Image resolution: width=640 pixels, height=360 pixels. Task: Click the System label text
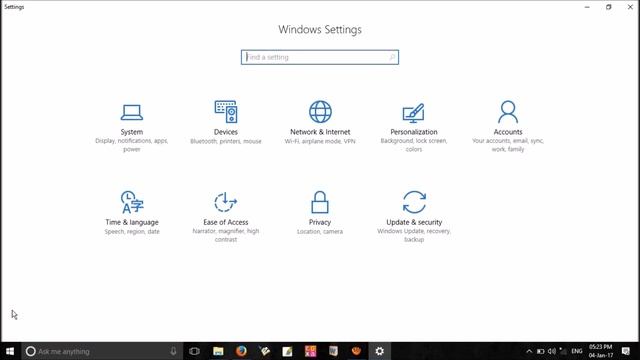click(131, 132)
